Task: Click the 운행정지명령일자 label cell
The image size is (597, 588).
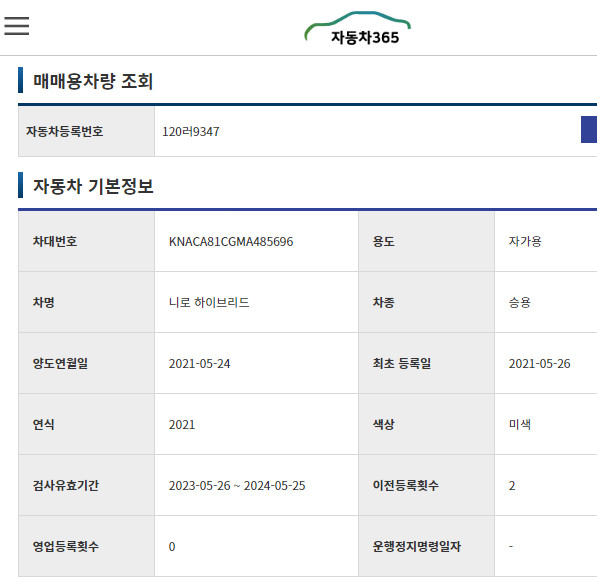Action: [426, 546]
